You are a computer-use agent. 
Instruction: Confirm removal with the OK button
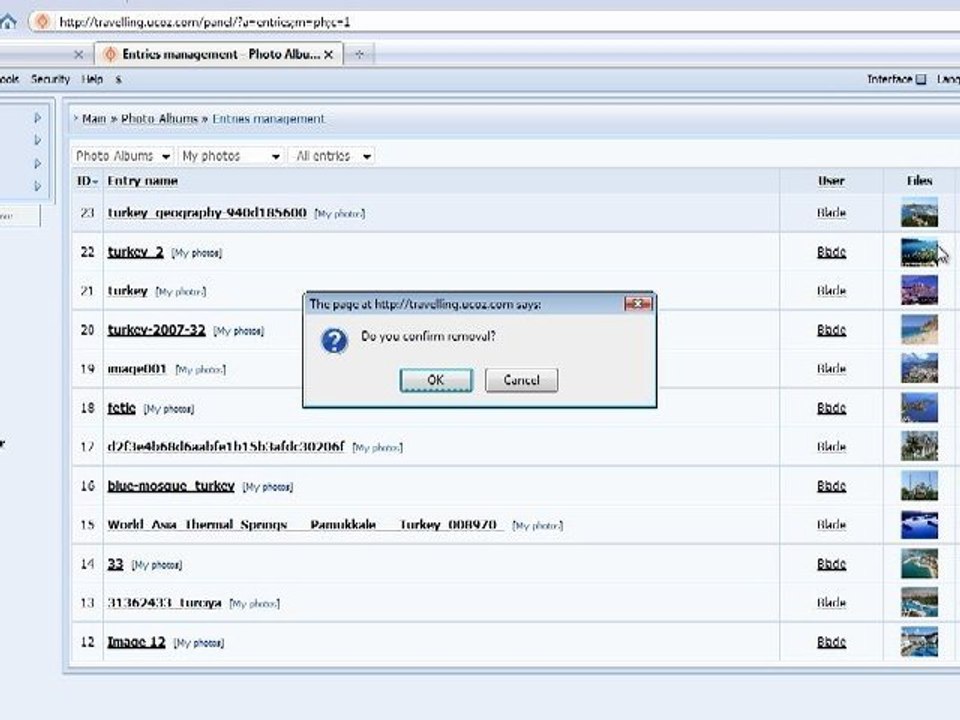[436, 380]
